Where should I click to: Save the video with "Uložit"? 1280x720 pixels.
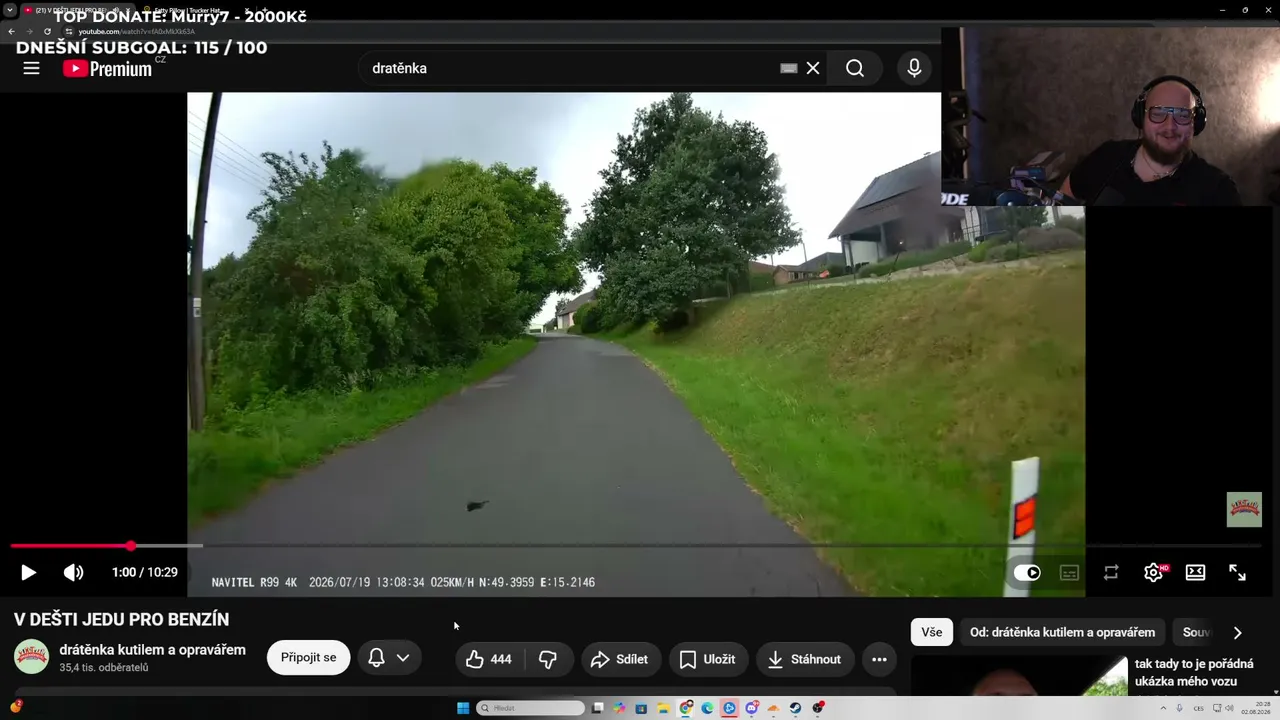(708, 659)
